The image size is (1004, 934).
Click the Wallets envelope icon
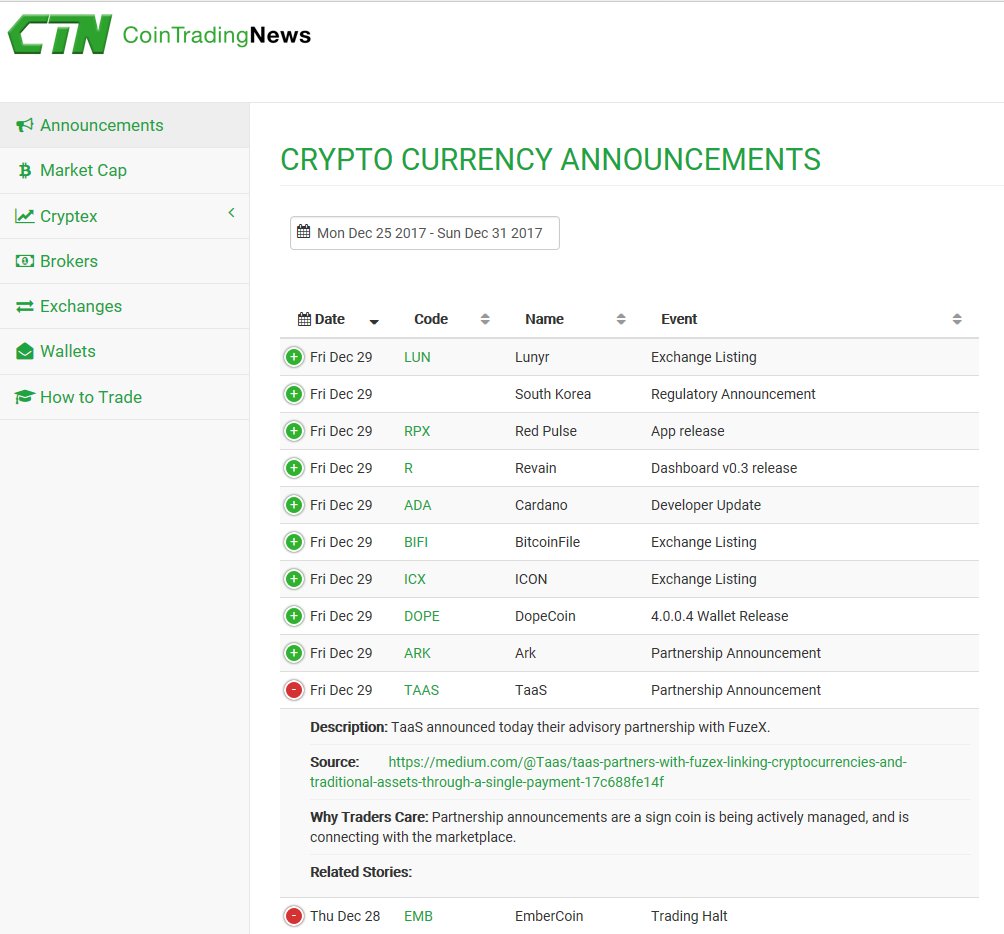[x=24, y=351]
